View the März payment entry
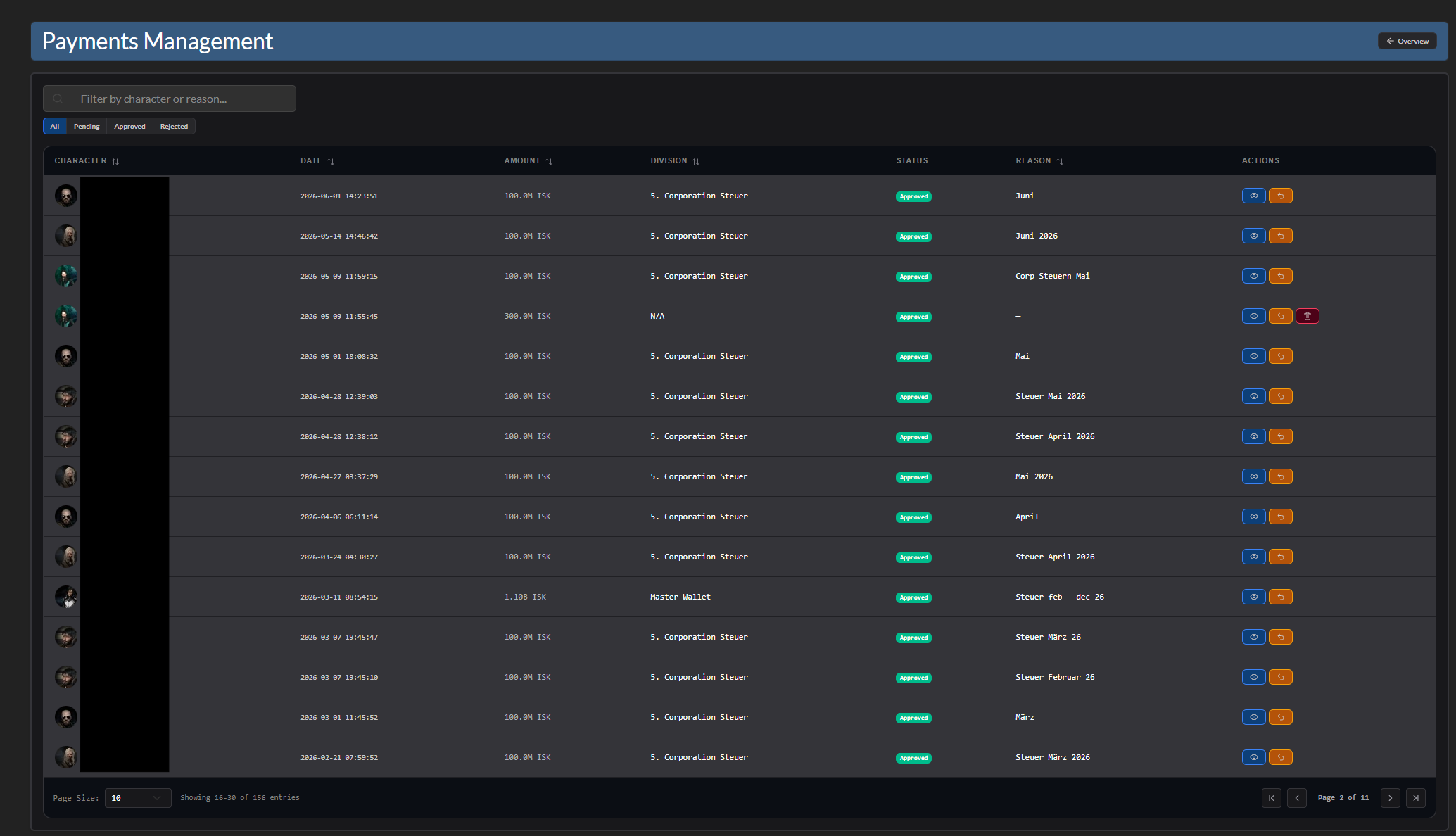Image resolution: width=1456 pixels, height=836 pixels. click(x=1253, y=717)
